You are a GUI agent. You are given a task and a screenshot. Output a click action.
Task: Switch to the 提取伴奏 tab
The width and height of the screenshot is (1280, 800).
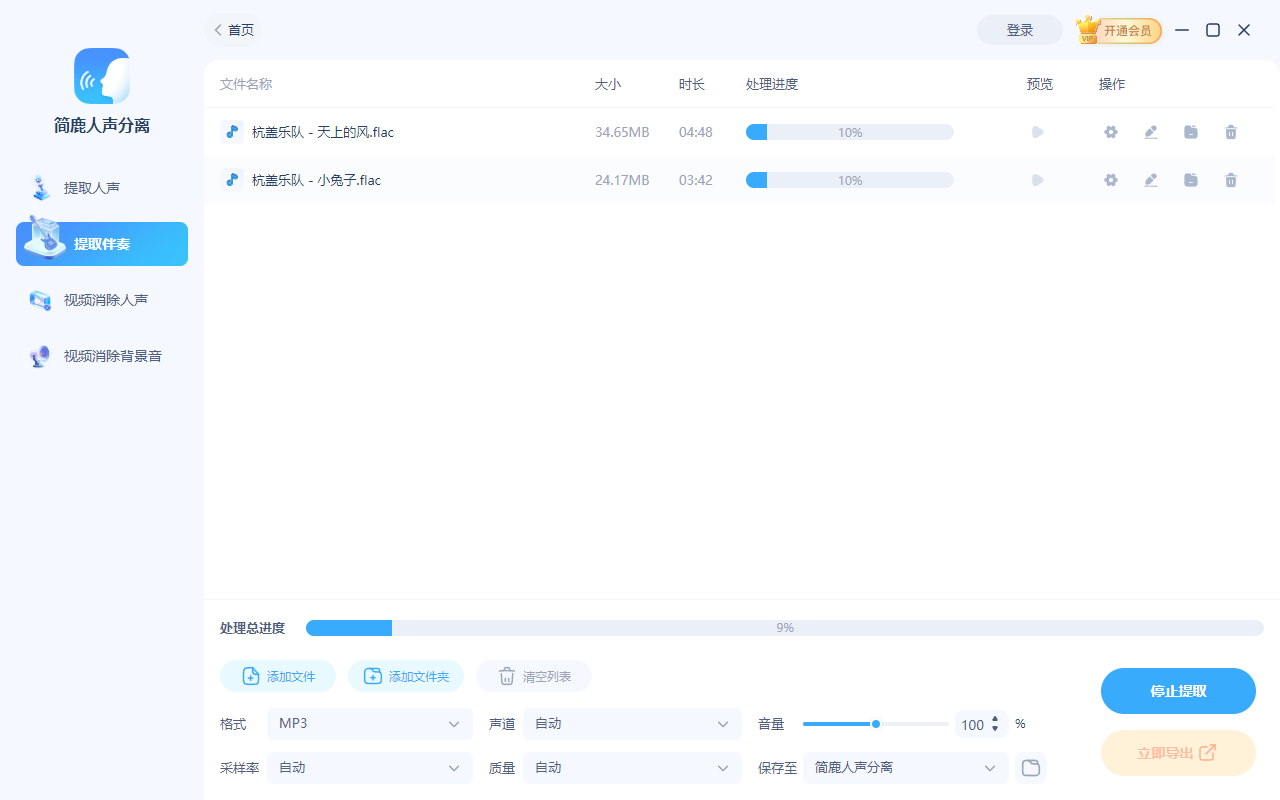coord(101,243)
